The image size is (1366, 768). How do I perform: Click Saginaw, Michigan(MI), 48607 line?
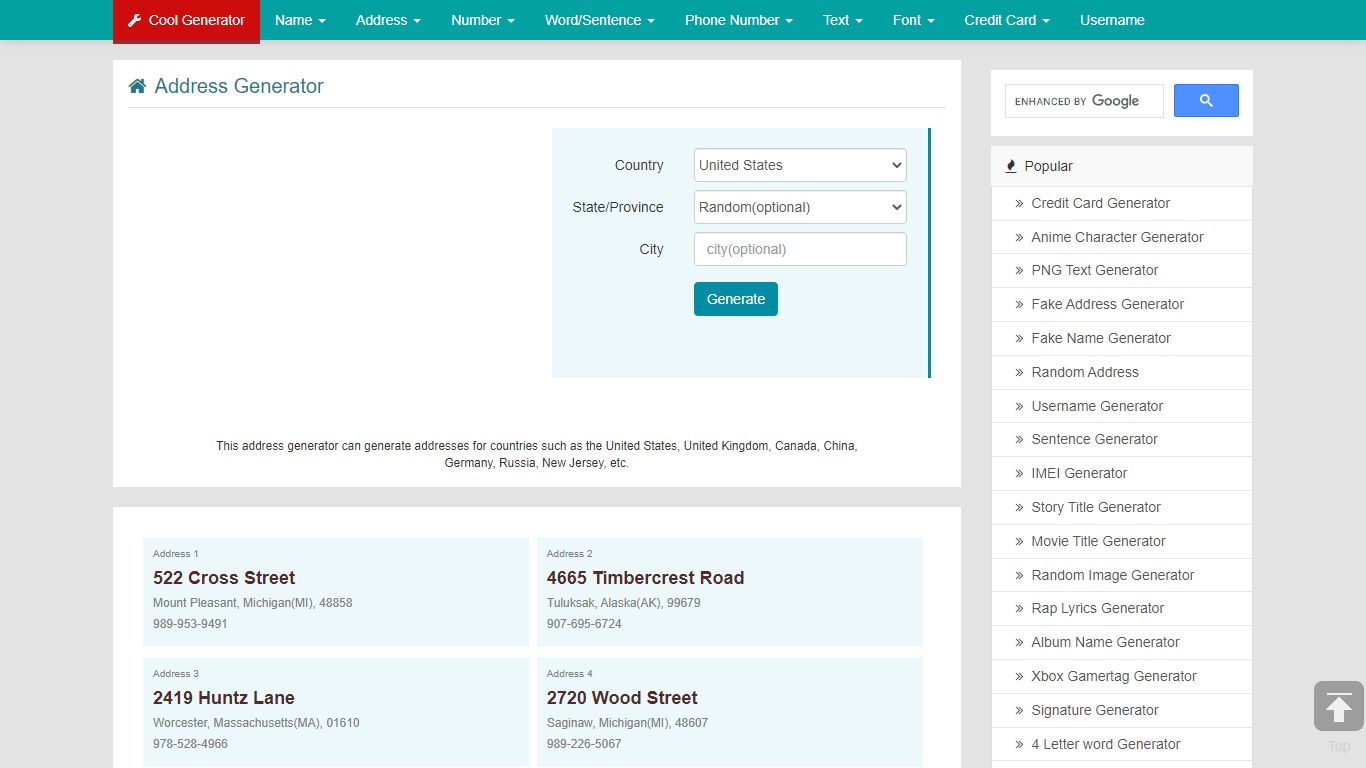tap(627, 723)
